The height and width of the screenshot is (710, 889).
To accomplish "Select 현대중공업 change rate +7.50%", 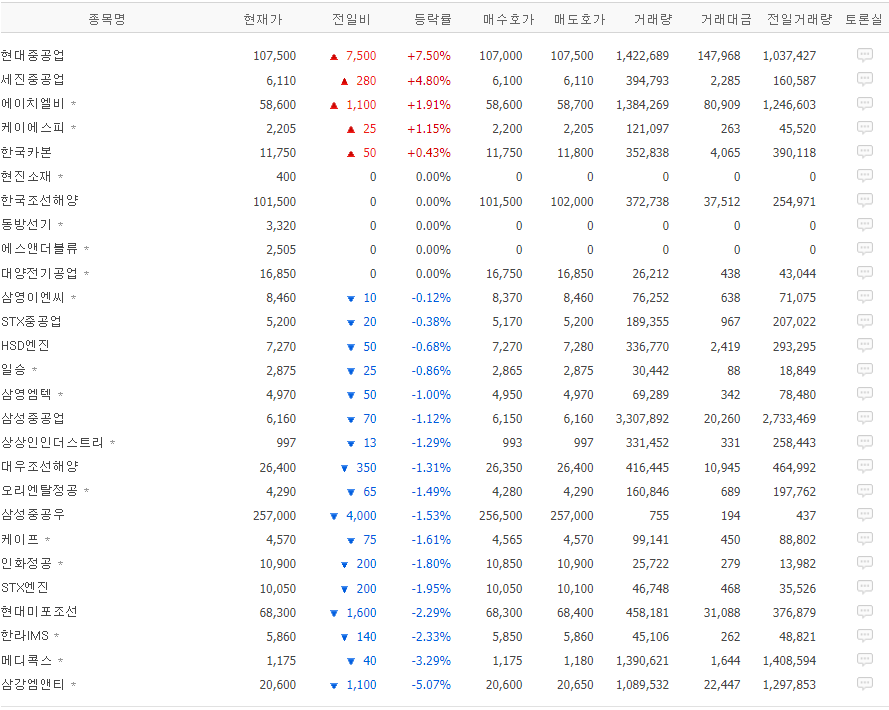I will click(429, 56).
